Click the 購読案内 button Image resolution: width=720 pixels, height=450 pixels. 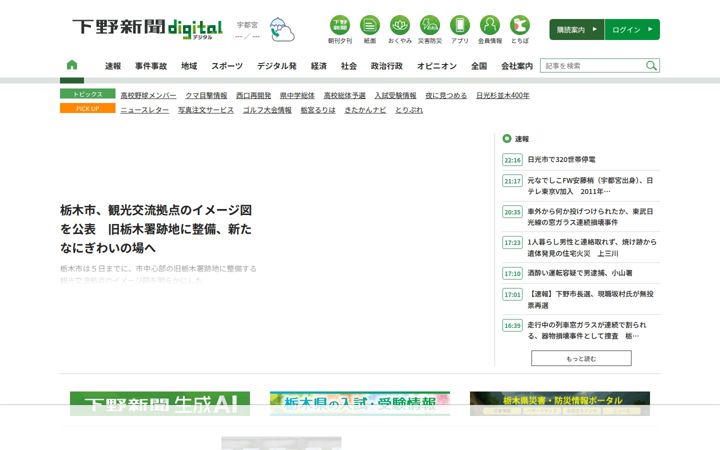(577, 29)
